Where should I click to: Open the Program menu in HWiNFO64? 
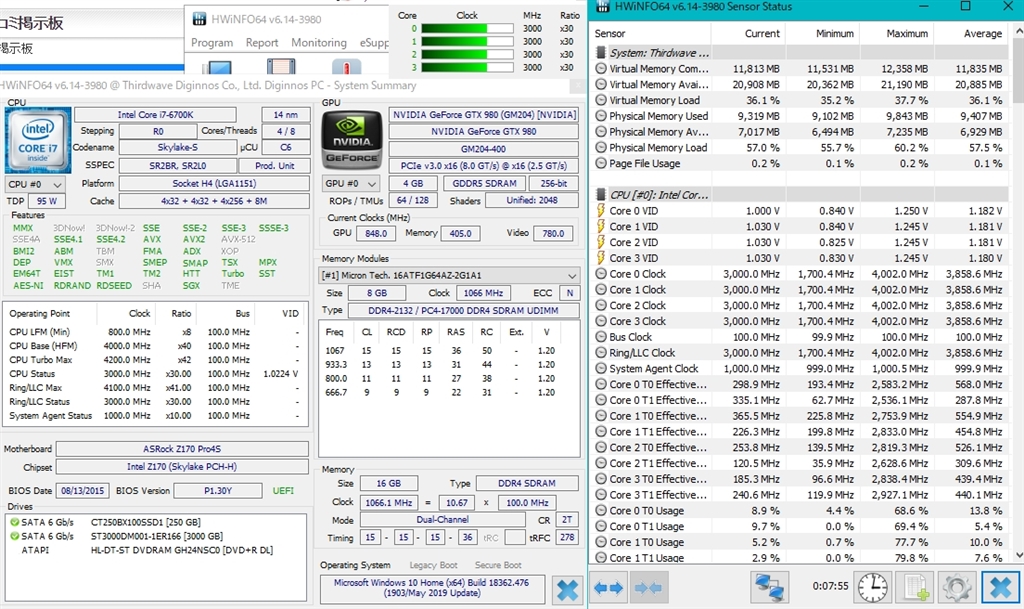[212, 42]
